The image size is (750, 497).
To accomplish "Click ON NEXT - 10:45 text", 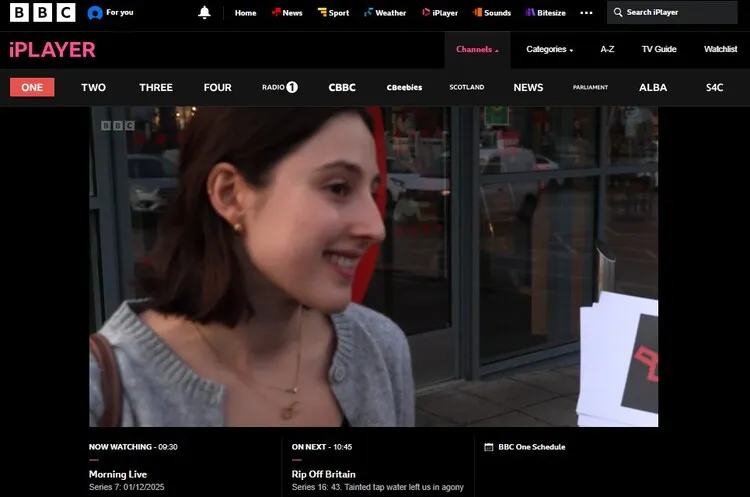I will pyautogui.click(x=322, y=447).
